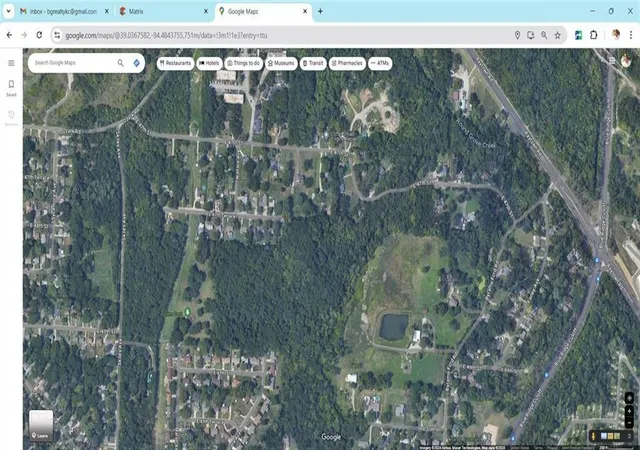Click the yellow Pegman Street View icon
Screen dimensions: 640x450
coord(593,437)
